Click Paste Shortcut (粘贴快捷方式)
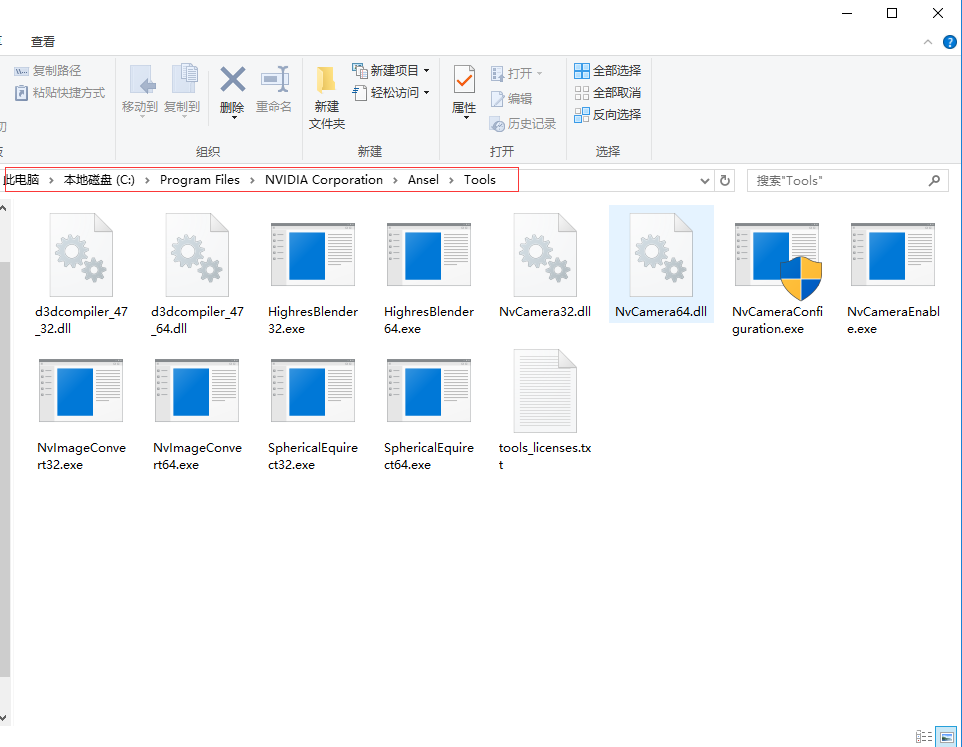This screenshot has width=962, height=747. pos(60,93)
